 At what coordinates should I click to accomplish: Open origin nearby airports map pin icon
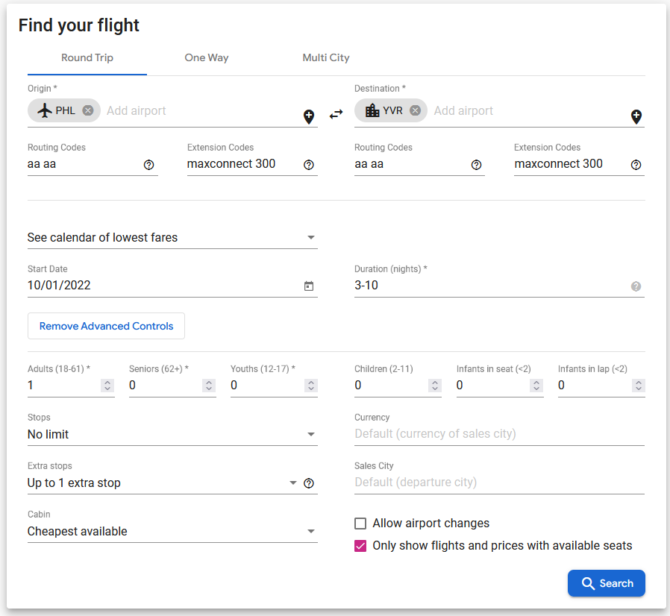(309, 116)
